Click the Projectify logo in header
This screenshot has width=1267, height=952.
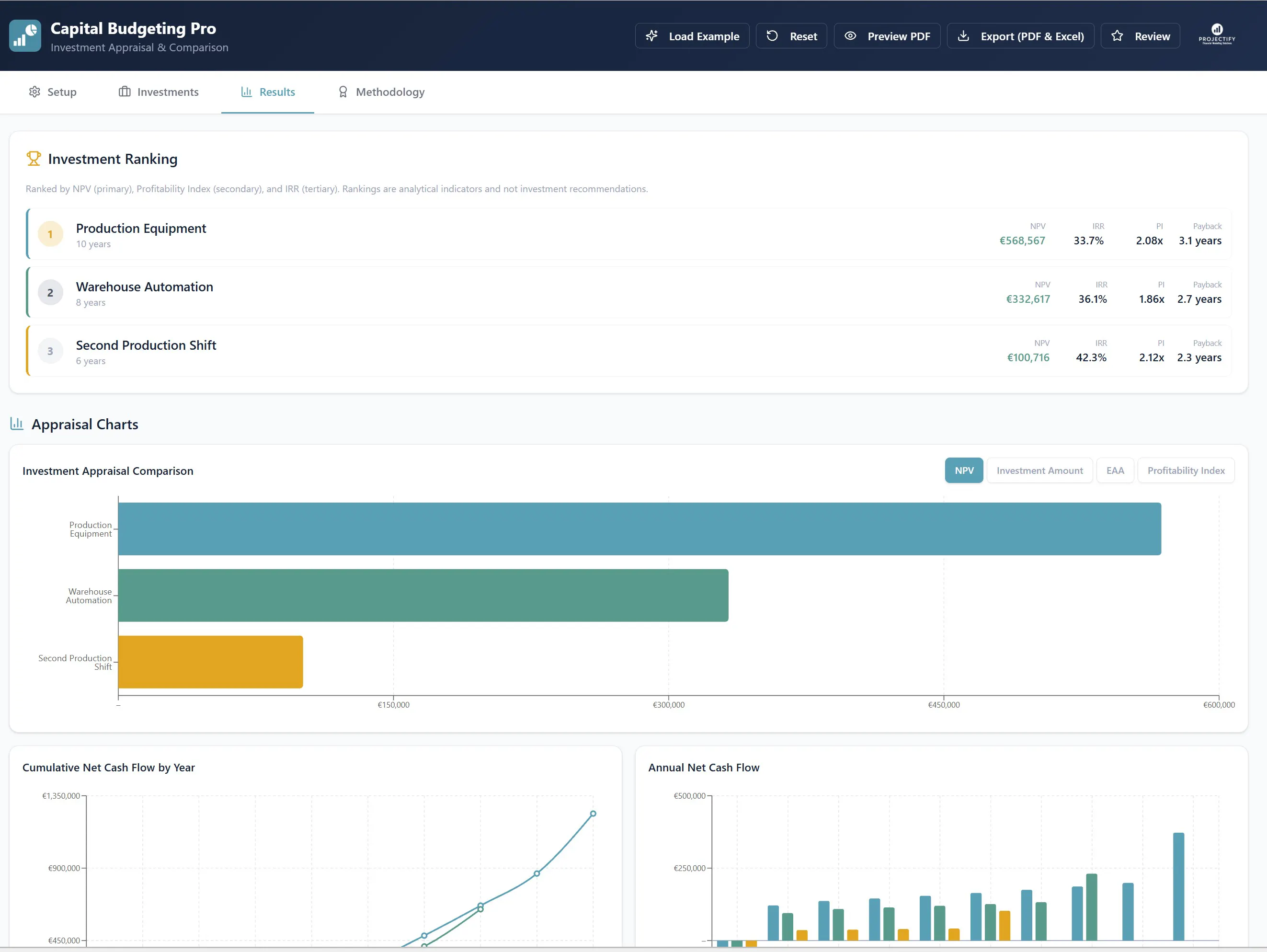point(1217,34)
